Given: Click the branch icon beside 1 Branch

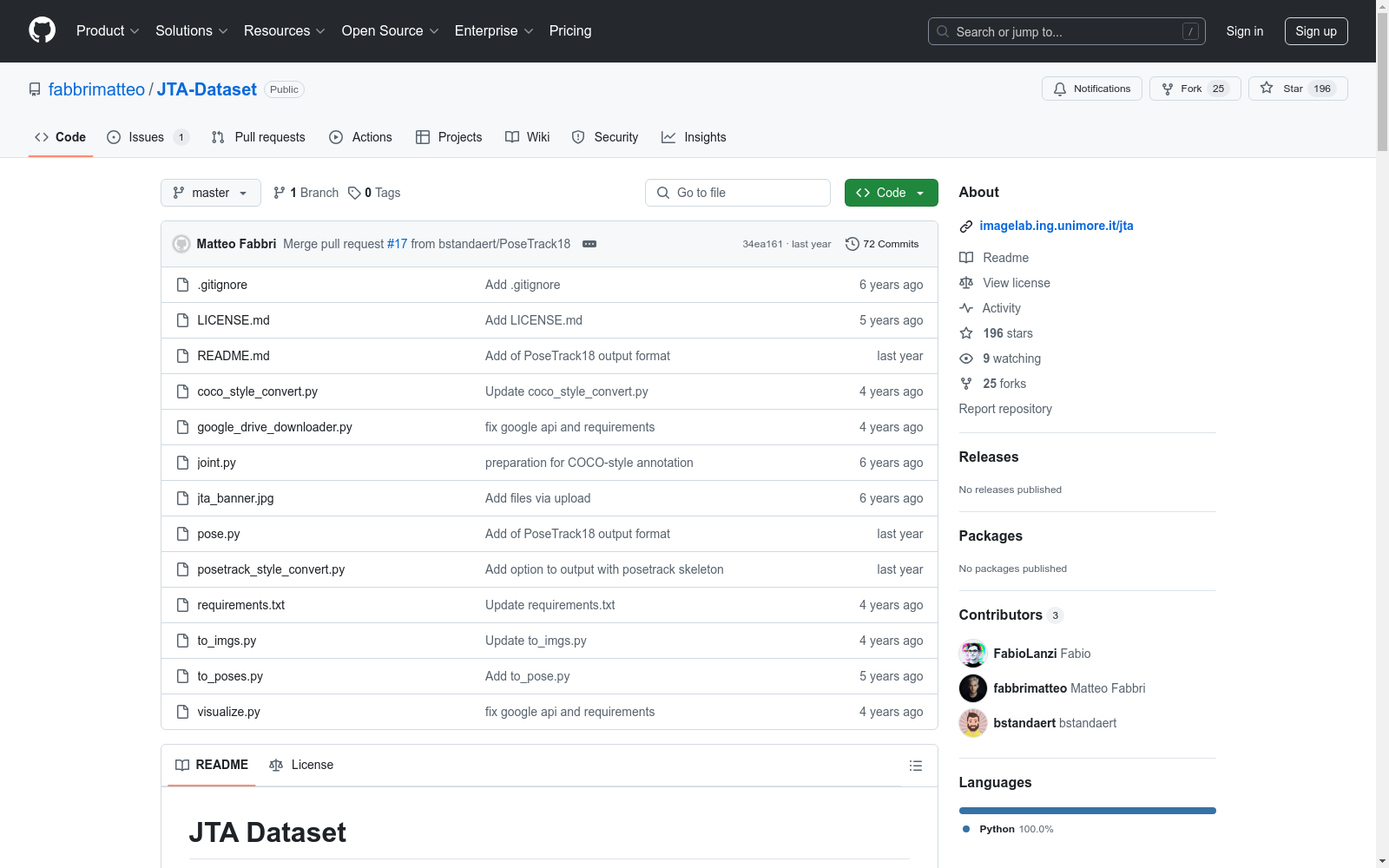Looking at the screenshot, I should click(280, 193).
